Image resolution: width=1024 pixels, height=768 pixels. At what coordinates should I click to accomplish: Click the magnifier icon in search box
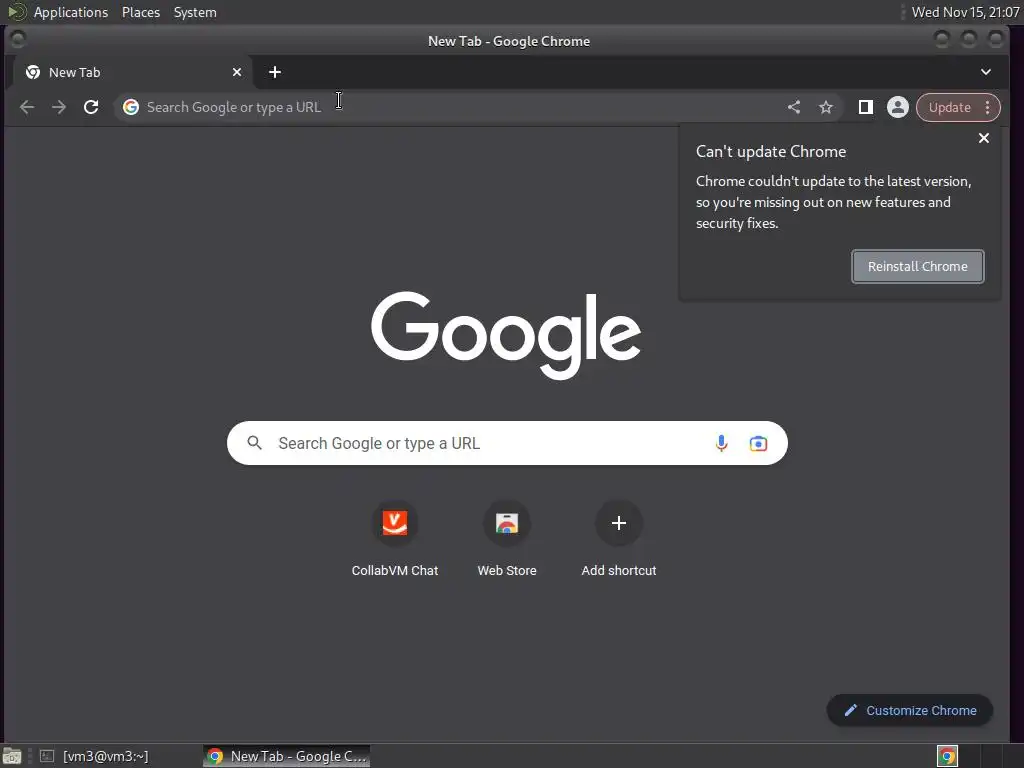[x=255, y=443]
